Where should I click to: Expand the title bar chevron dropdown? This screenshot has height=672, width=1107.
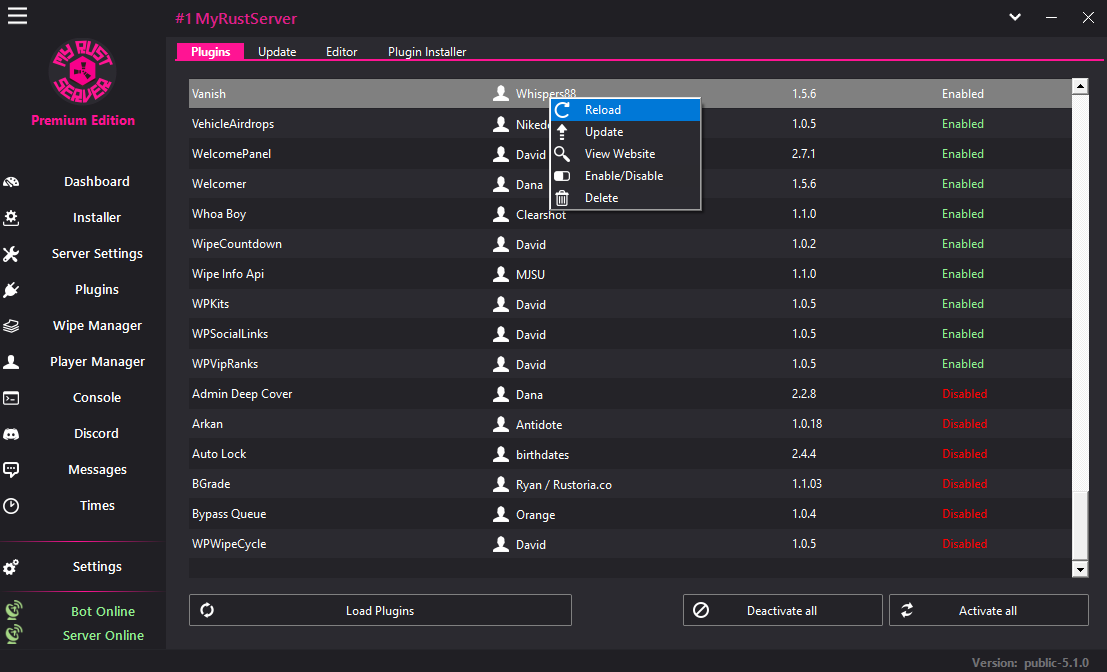point(1015,17)
